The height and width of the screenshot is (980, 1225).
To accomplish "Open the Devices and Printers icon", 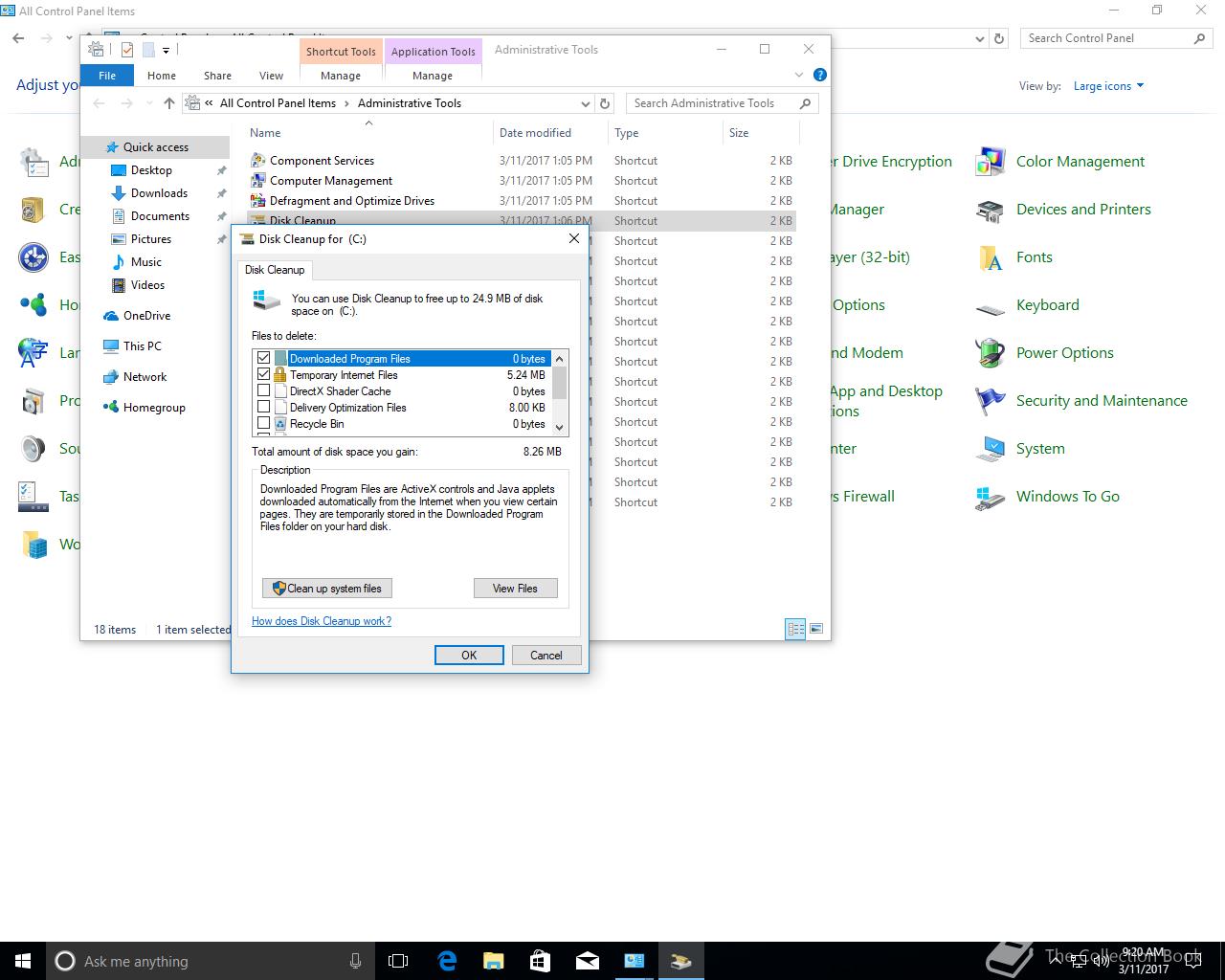I will click(991, 210).
